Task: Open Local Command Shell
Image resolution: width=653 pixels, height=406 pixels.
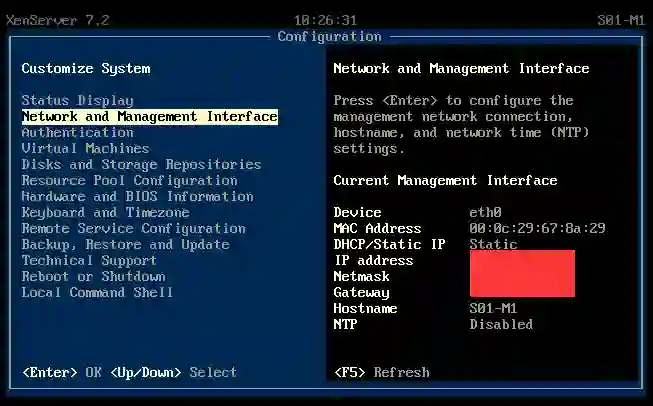Action: pyautogui.click(x=97, y=293)
